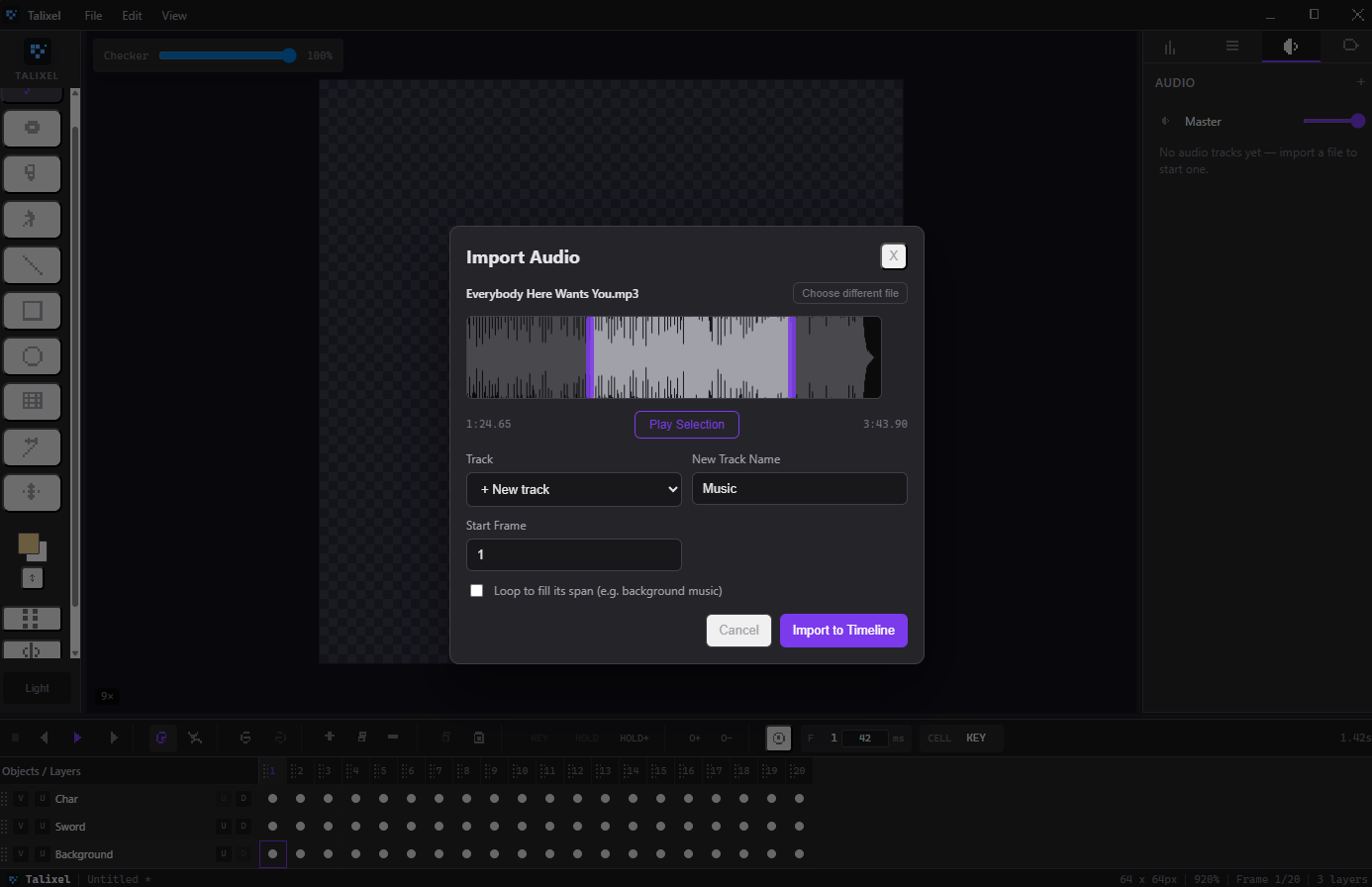1372x887 pixels.
Task: Click the Start Frame input field
Action: (x=574, y=554)
